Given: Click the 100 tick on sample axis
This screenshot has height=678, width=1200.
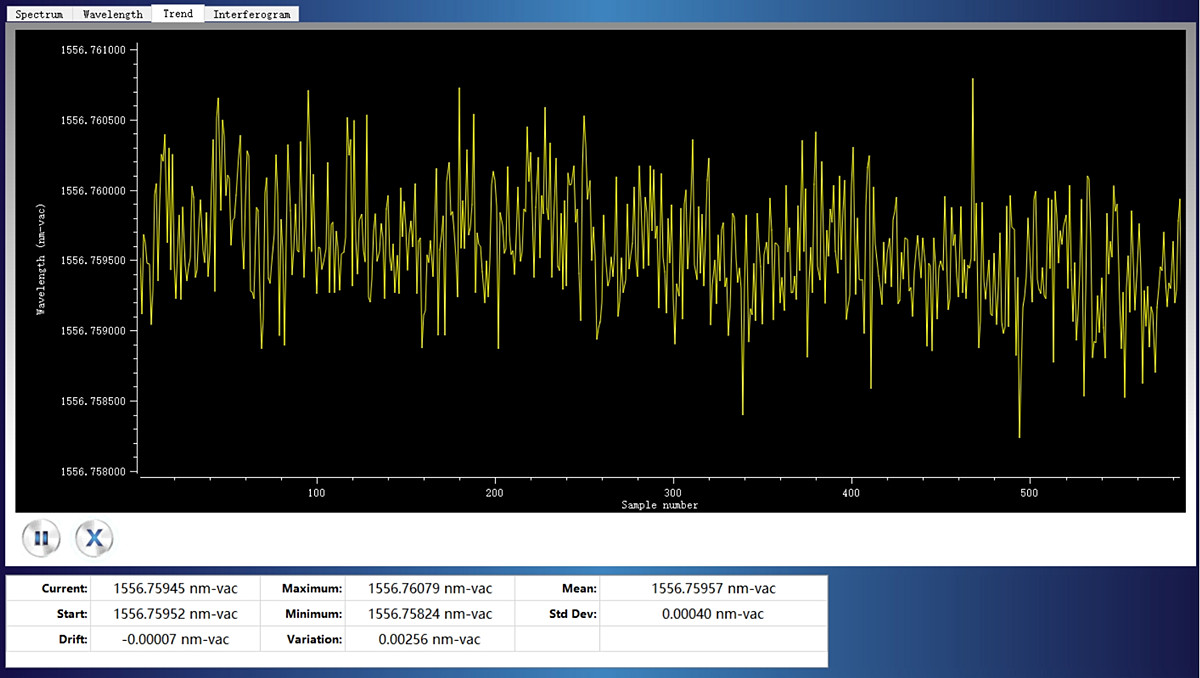Looking at the screenshot, I should [316, 493].
